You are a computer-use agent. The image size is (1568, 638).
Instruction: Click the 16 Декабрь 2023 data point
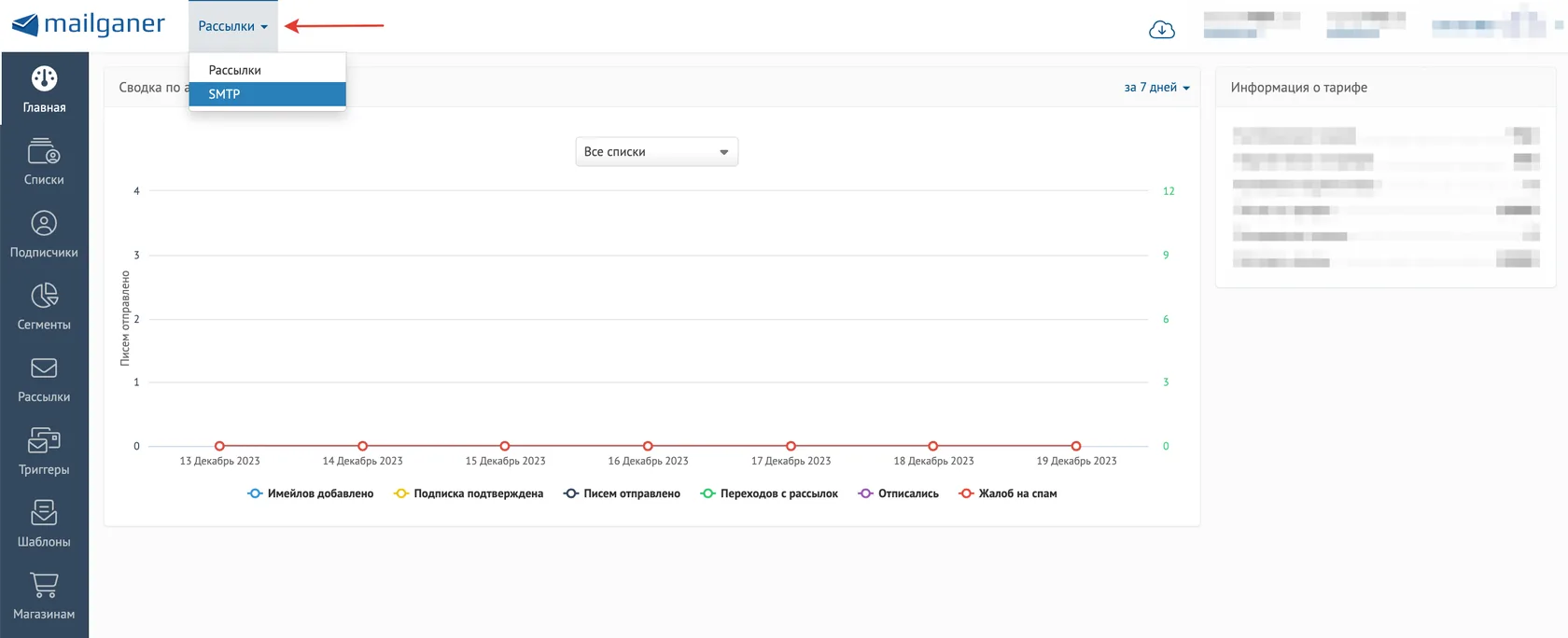coord(648,446)
